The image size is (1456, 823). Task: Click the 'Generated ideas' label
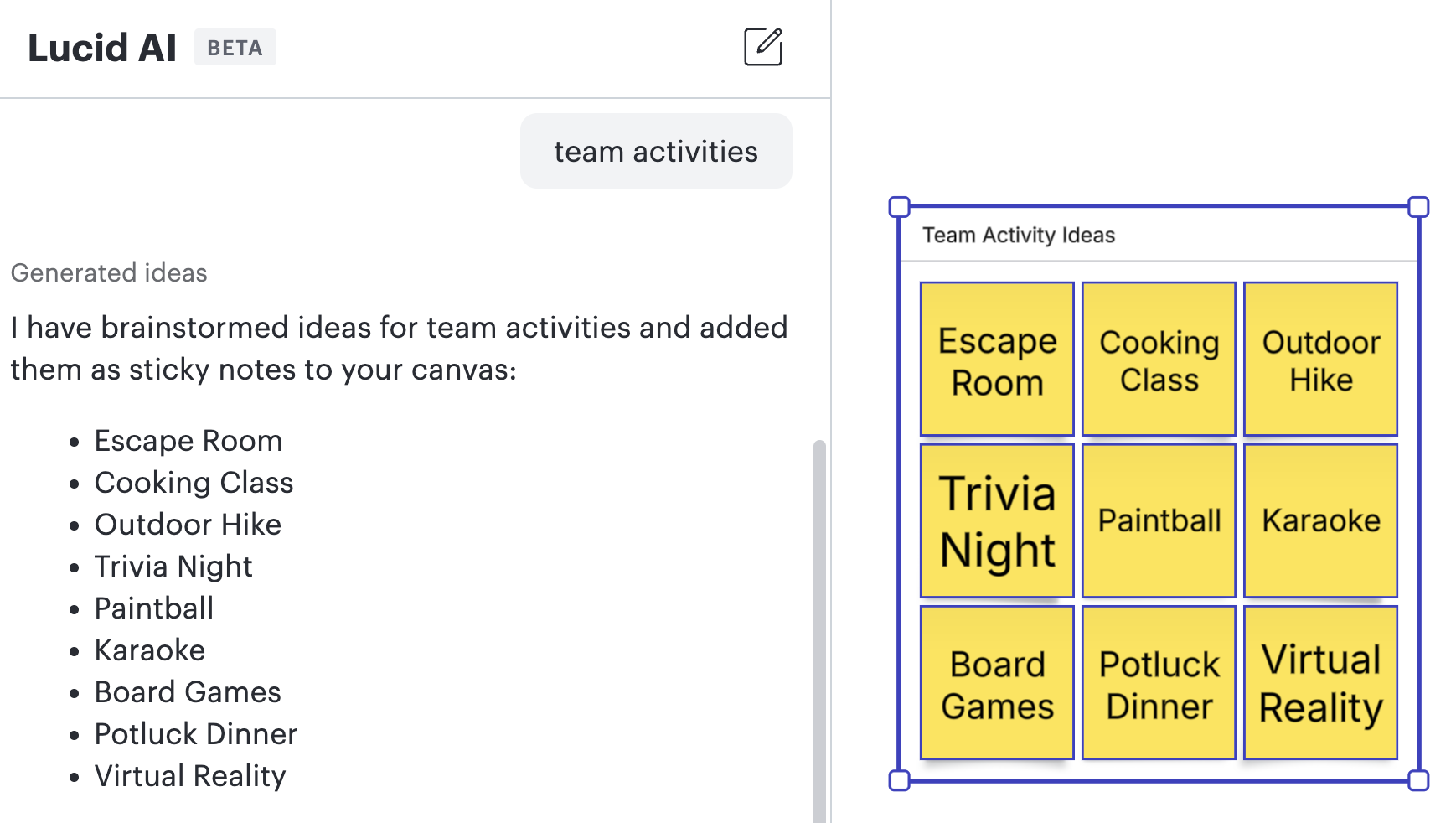[x=109, y=273]
